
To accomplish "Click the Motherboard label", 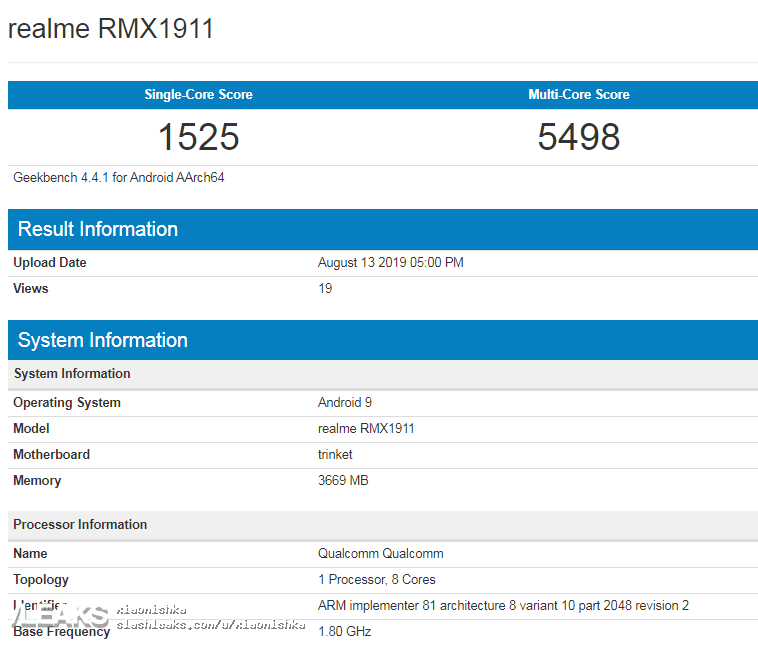I will pyautogui.click(x=51, y=455).
